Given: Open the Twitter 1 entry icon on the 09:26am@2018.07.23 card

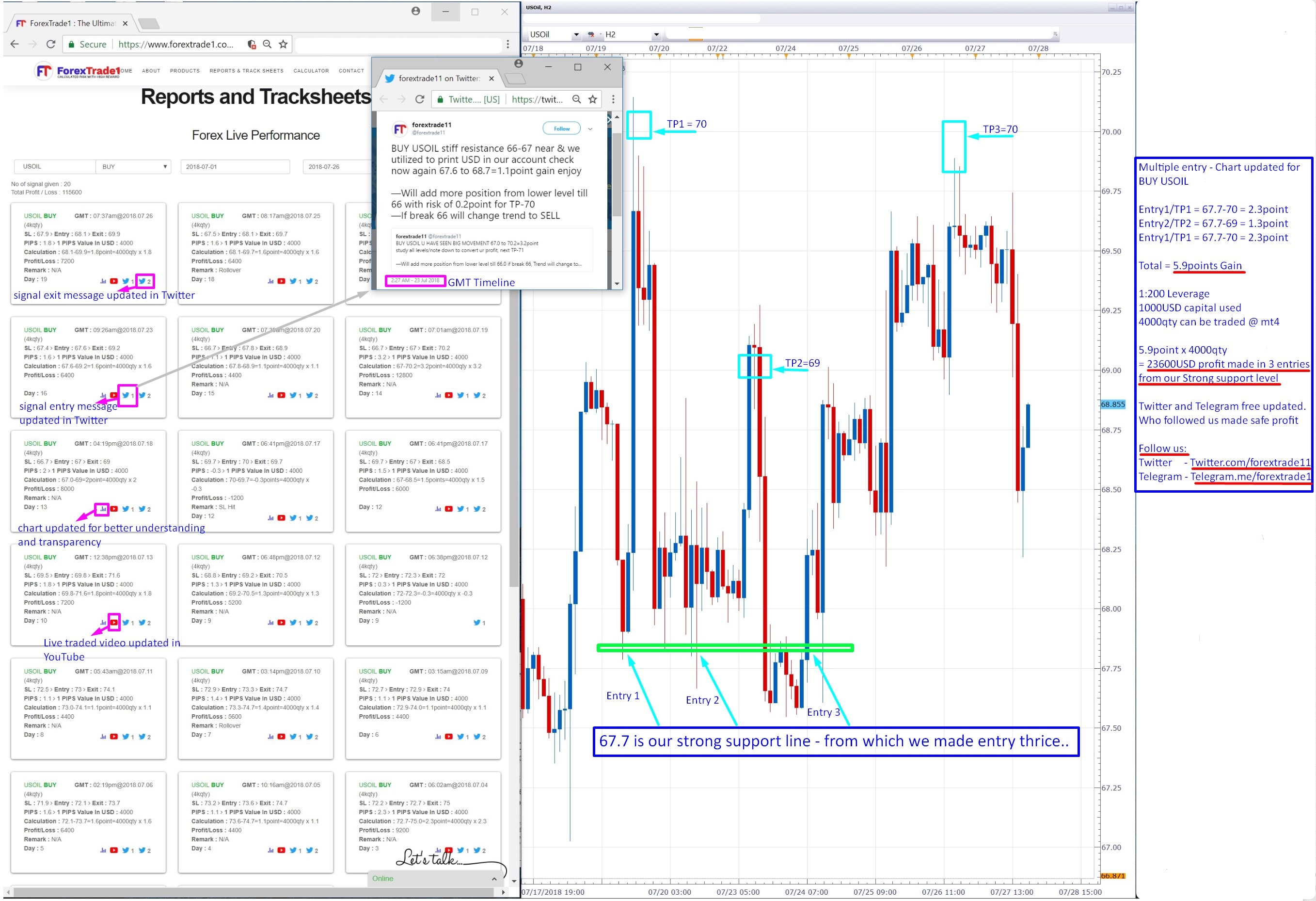Looking at the screenshot, I should [x=127, y=395].
